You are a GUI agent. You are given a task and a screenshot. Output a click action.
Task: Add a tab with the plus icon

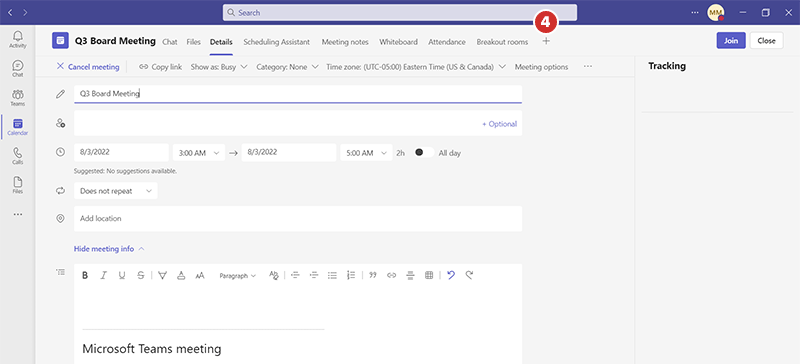tap(546, 41)
